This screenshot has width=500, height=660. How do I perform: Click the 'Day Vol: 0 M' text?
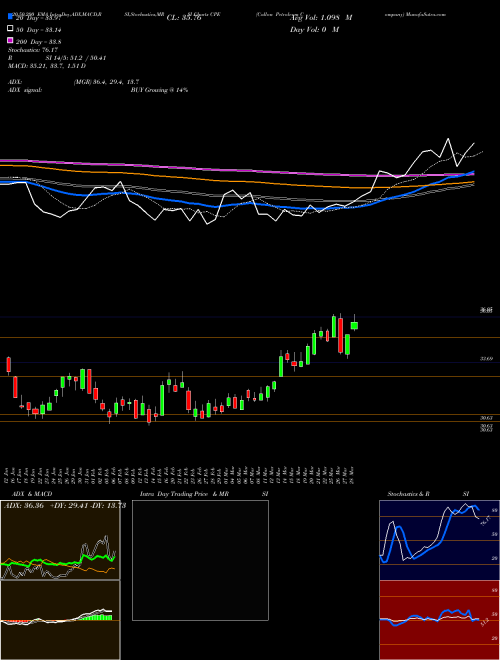314,30
